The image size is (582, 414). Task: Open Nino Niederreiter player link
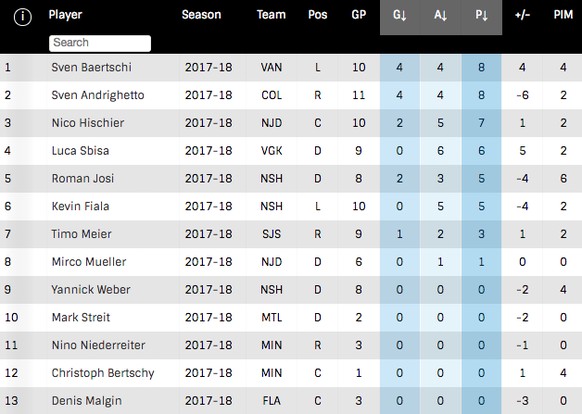click(98, 345)
